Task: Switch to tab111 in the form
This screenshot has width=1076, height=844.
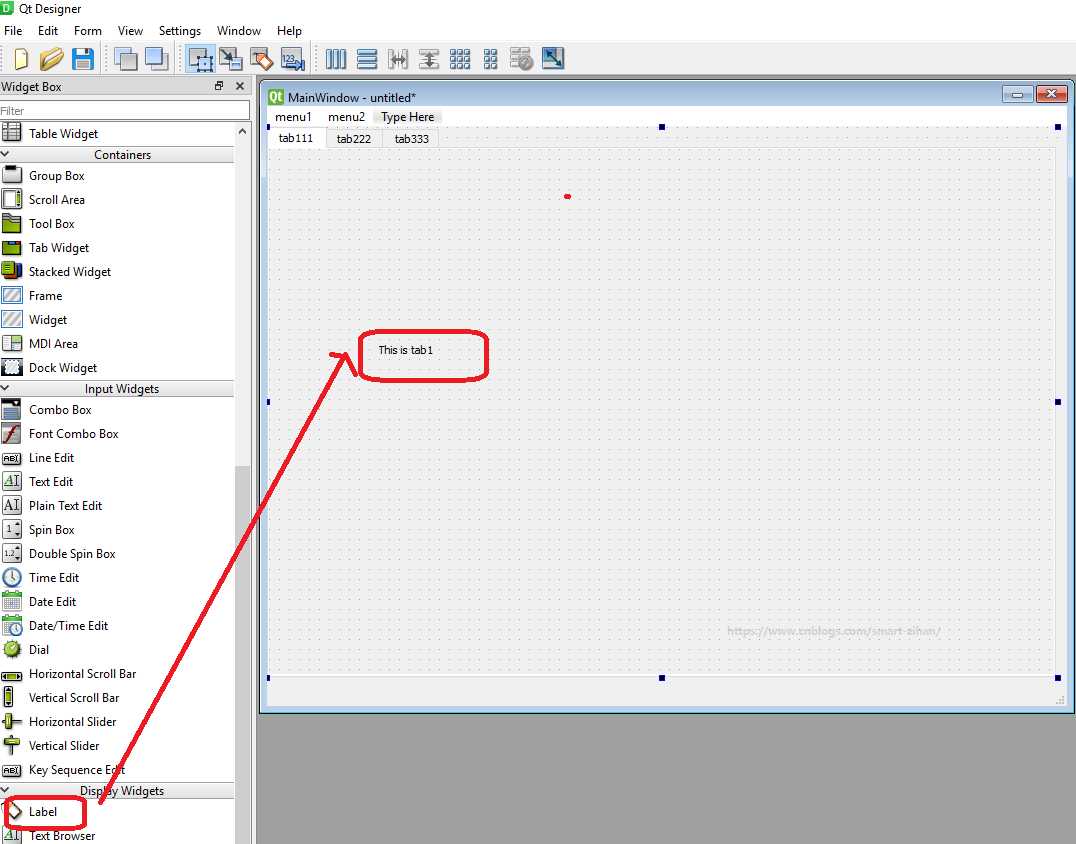Action: 296,138
